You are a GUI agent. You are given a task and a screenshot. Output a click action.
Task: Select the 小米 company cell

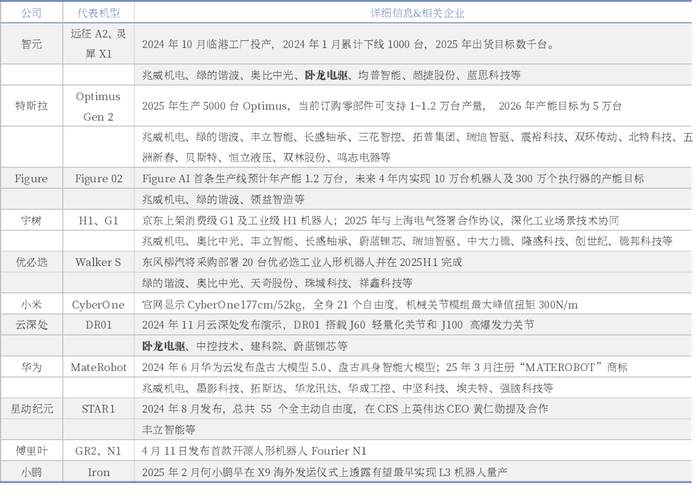31,304
